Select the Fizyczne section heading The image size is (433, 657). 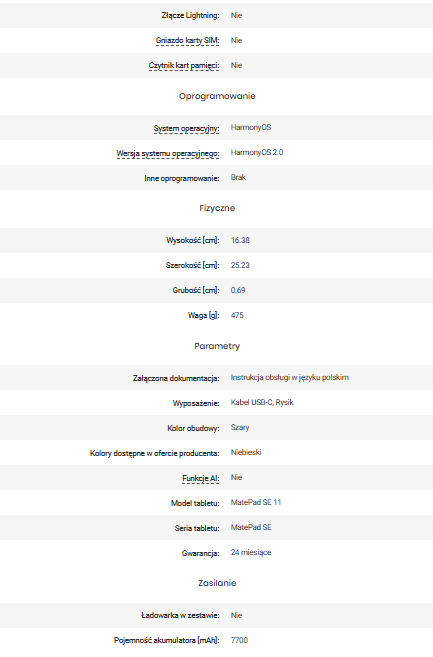pyautogui.click(x=217, y=208)
